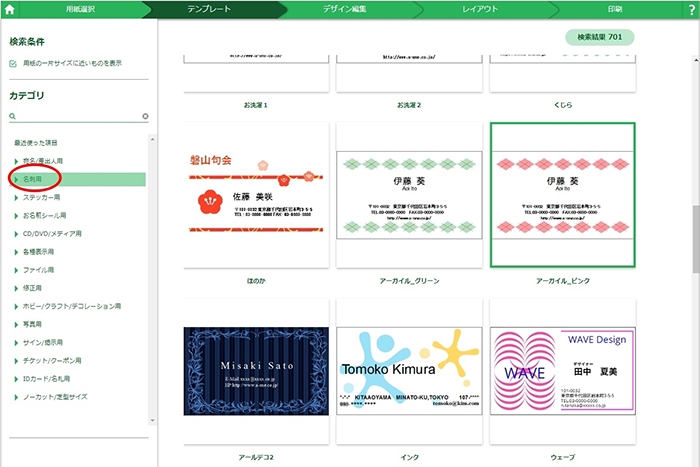This screenshot has height=467, width=700.
Task: Select the ウェーブ template thumbnail
Action: click(562, 371)
